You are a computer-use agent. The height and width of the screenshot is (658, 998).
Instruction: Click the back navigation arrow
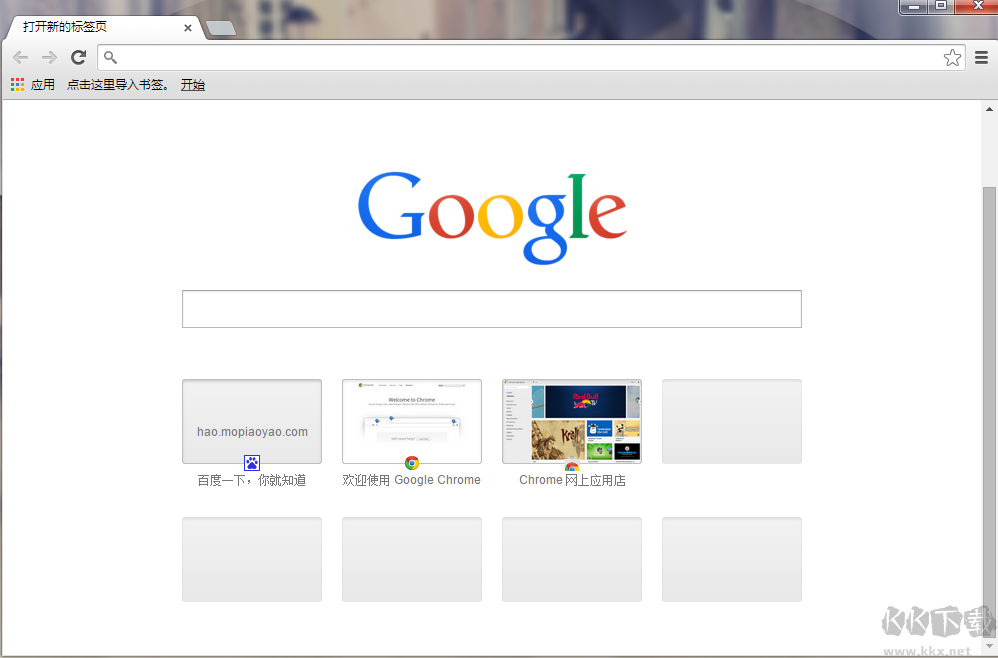[19, 57]
